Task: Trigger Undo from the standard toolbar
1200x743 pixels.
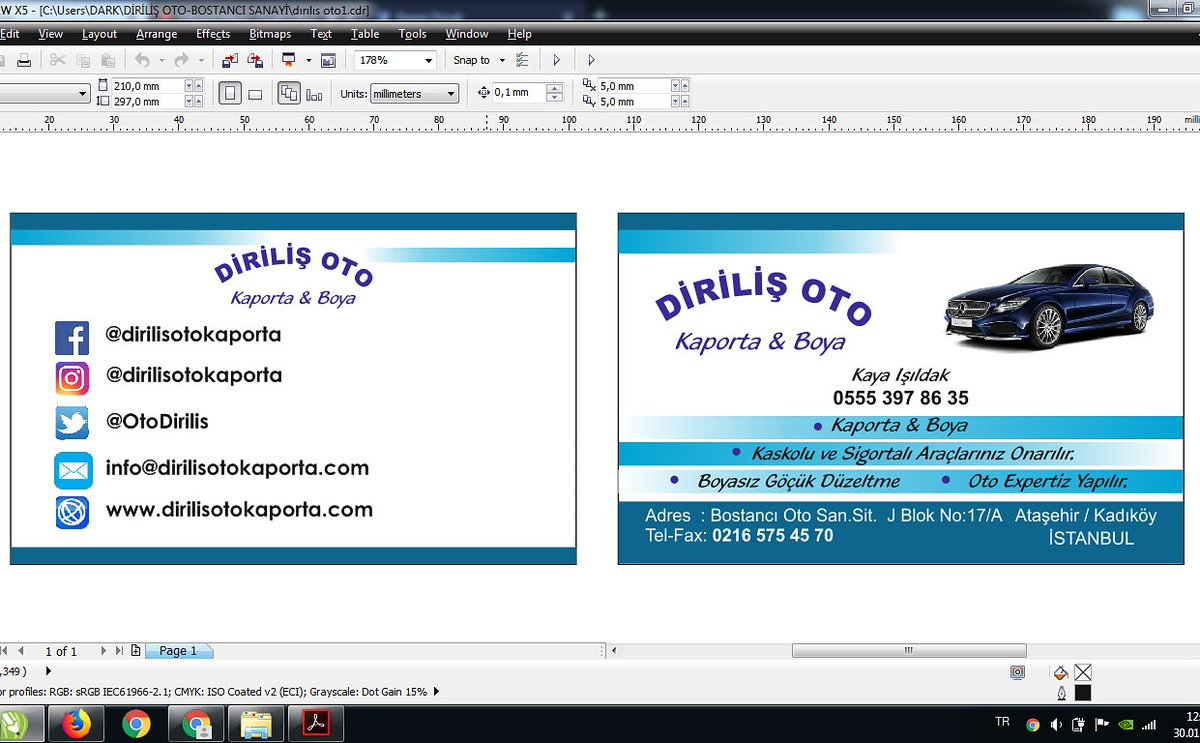Action: 144,60
